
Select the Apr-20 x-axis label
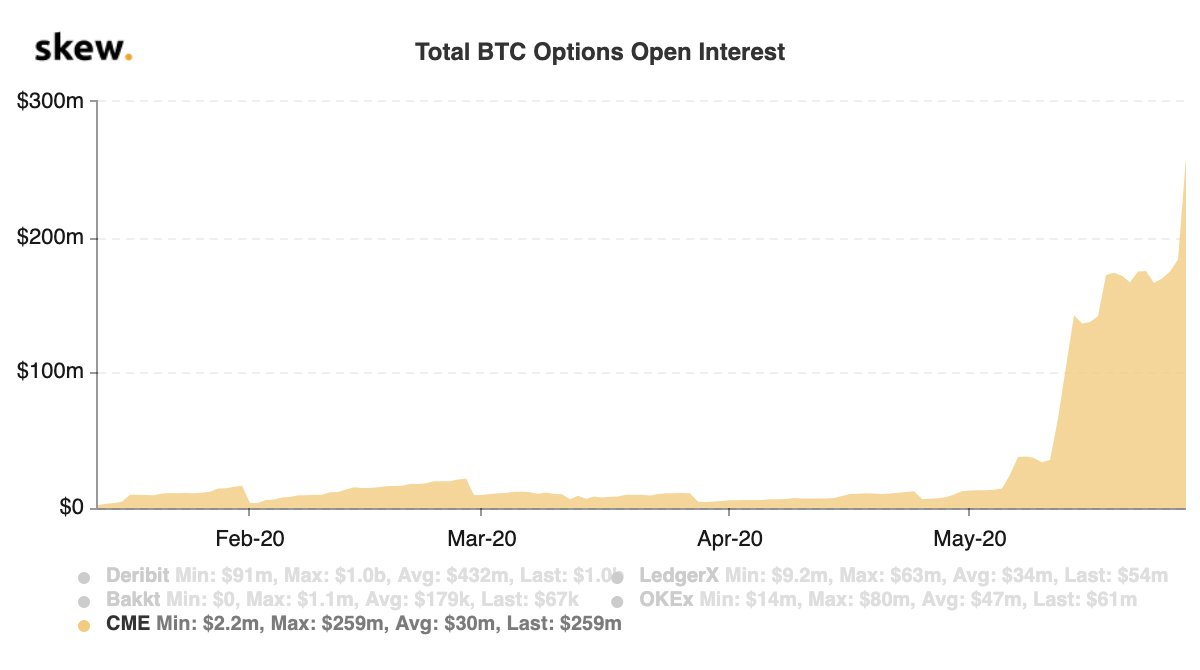click(x=731, y=538)
